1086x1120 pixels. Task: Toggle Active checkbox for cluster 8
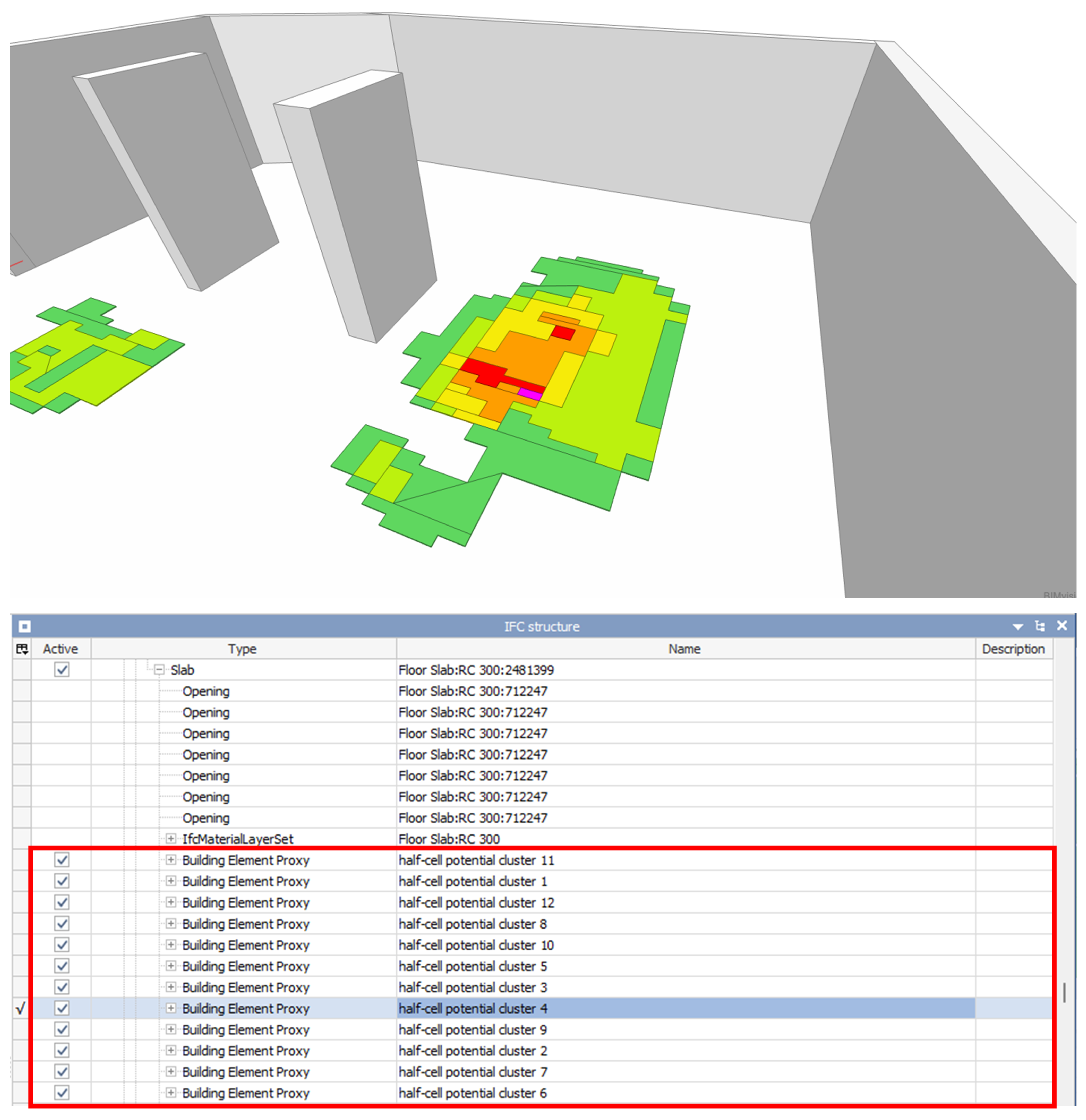(62, 924)
